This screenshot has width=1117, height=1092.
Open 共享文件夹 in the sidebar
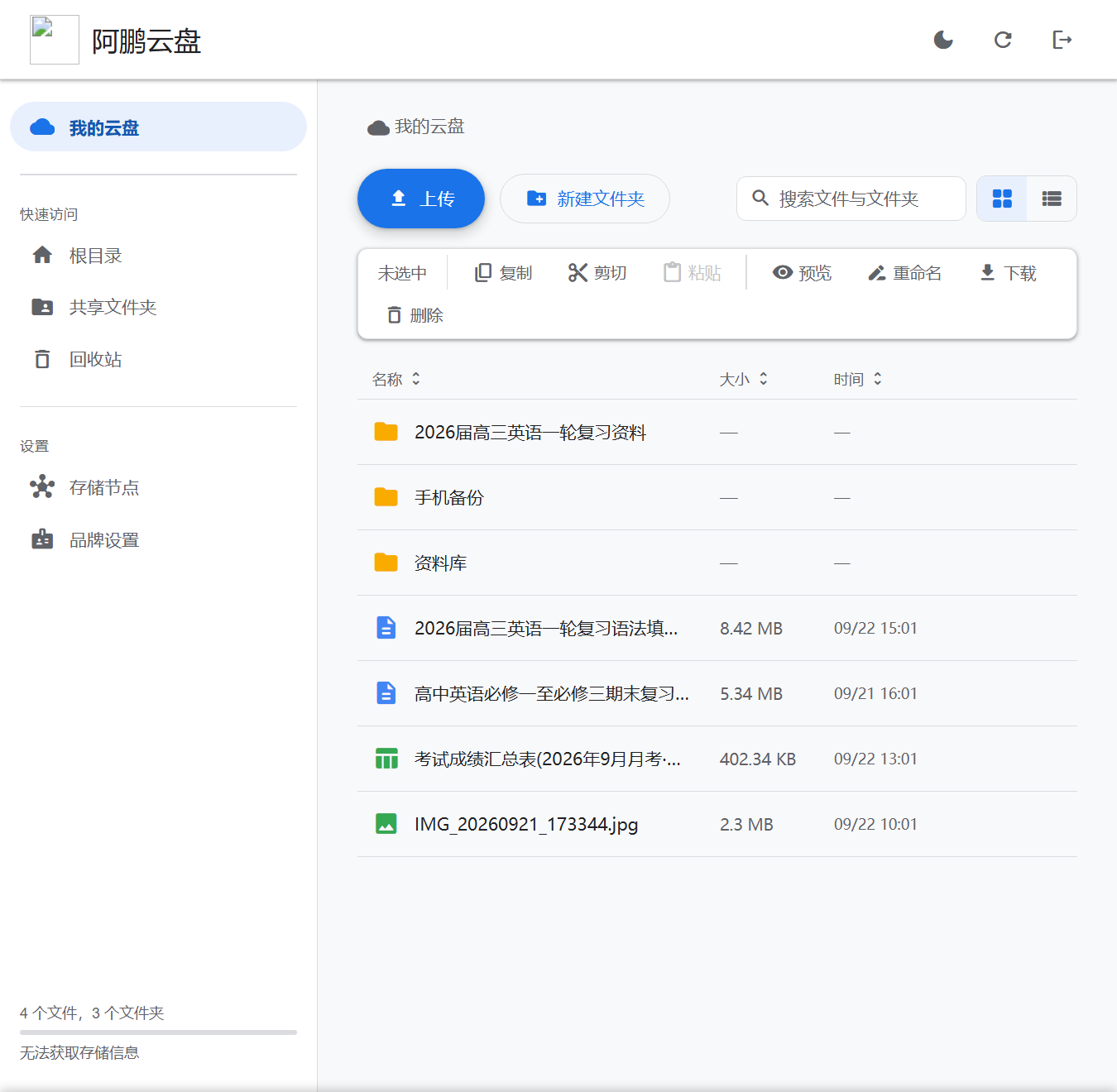pos(158,307)
